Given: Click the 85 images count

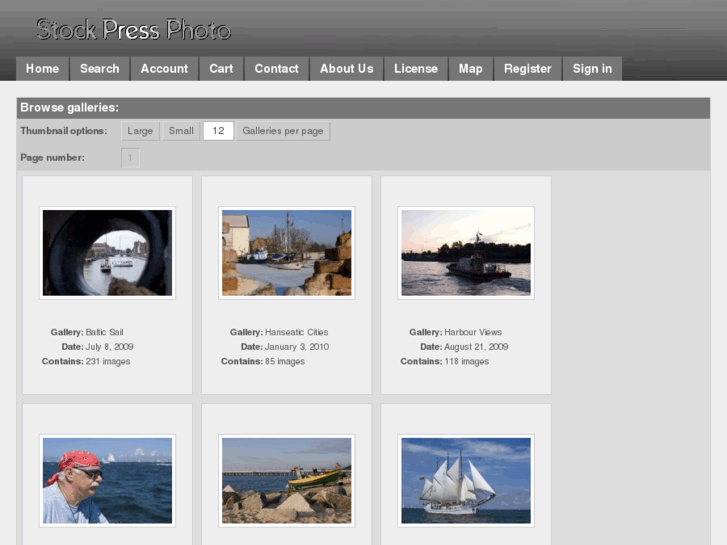Looking at the screenshot, I should tap(285, 361).
